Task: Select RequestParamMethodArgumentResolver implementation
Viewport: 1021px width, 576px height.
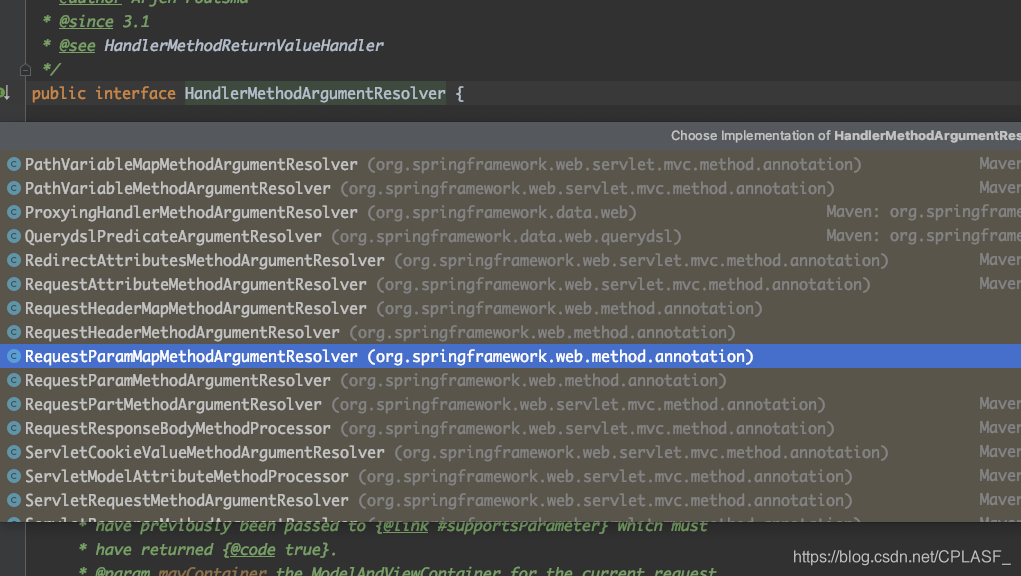Action: coord(510,381)
